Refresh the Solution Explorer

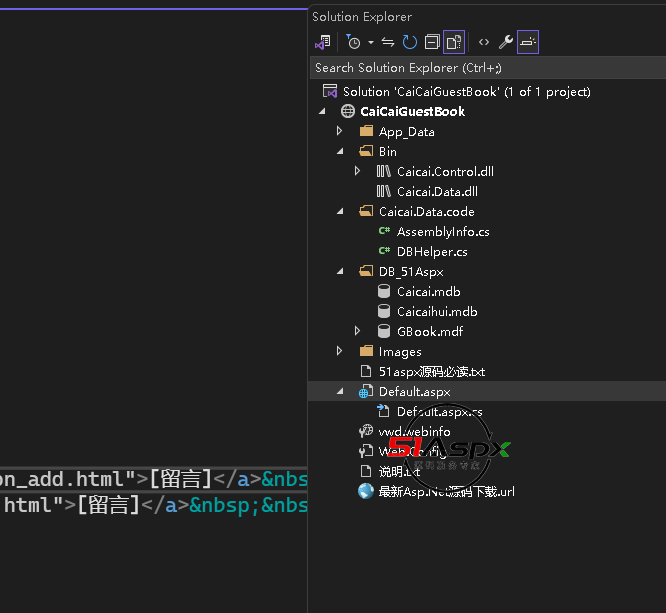click(410, 42)
